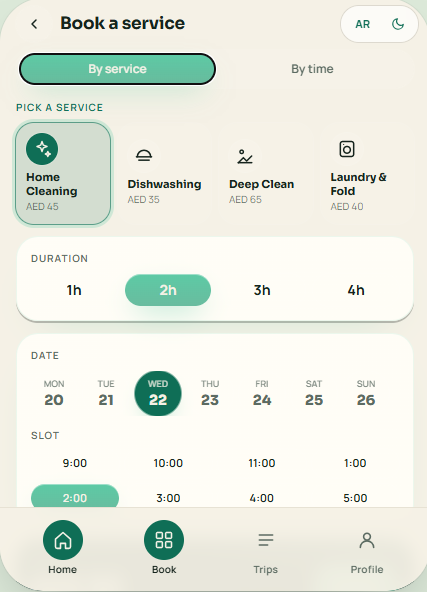Select Monday 20 in date row
This screenshot has width=427, height=592.
[x=54, y=394]
